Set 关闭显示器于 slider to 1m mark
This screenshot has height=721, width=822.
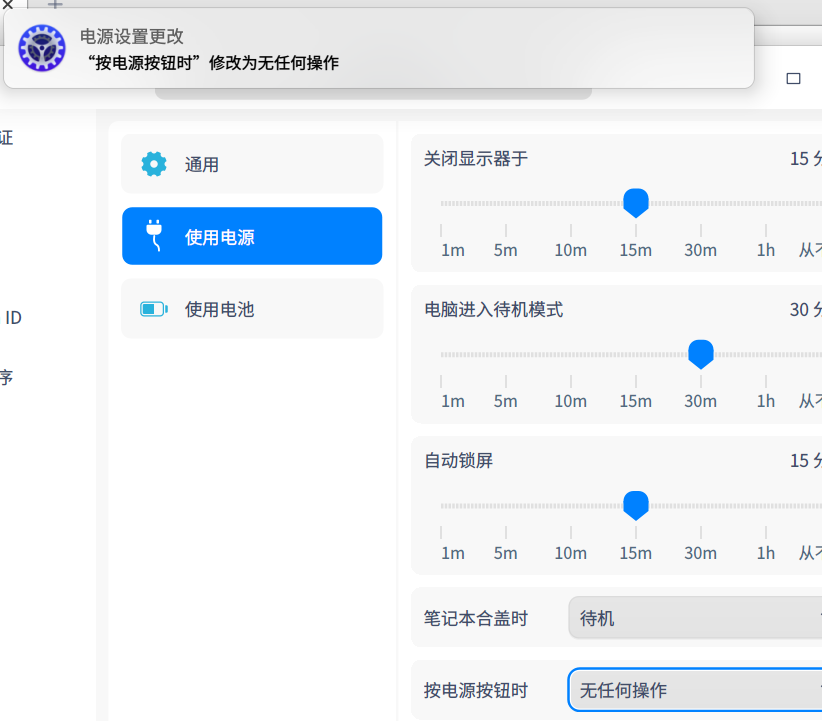pos(441,204)
